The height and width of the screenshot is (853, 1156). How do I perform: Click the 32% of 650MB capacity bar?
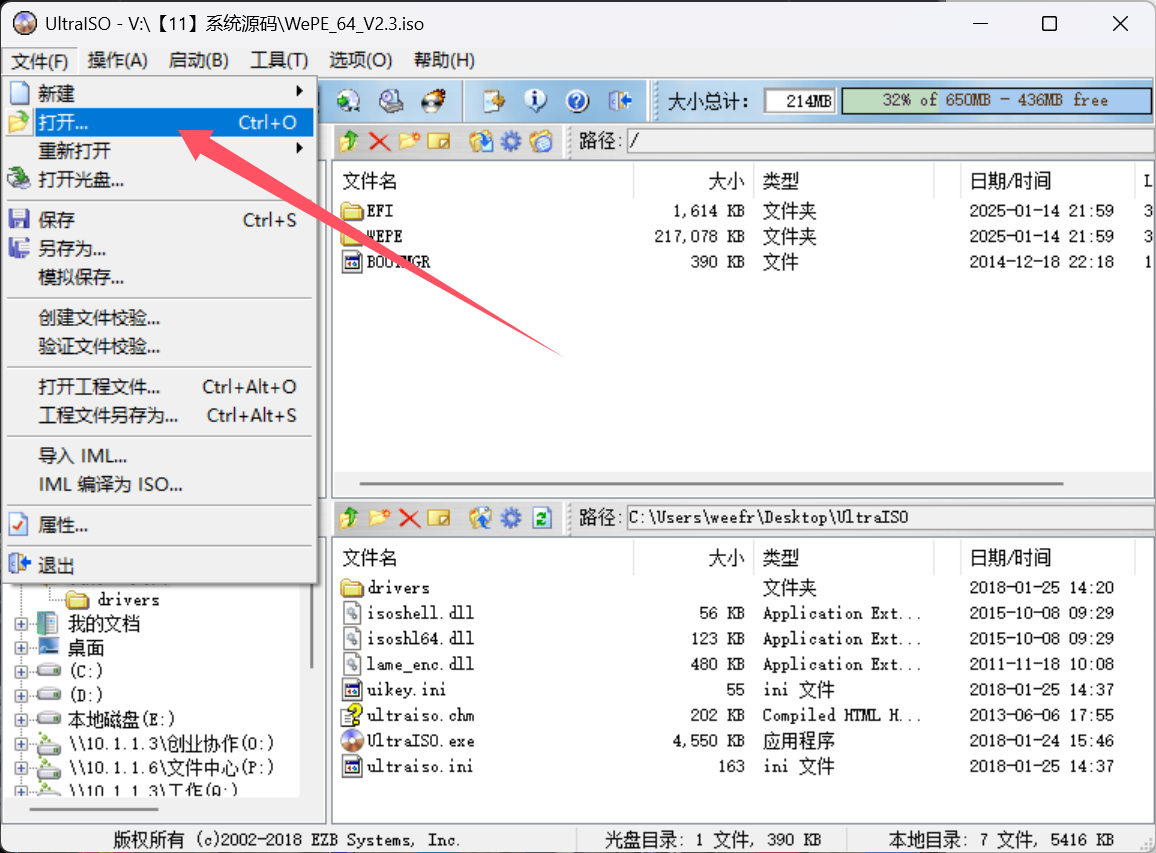996,101
